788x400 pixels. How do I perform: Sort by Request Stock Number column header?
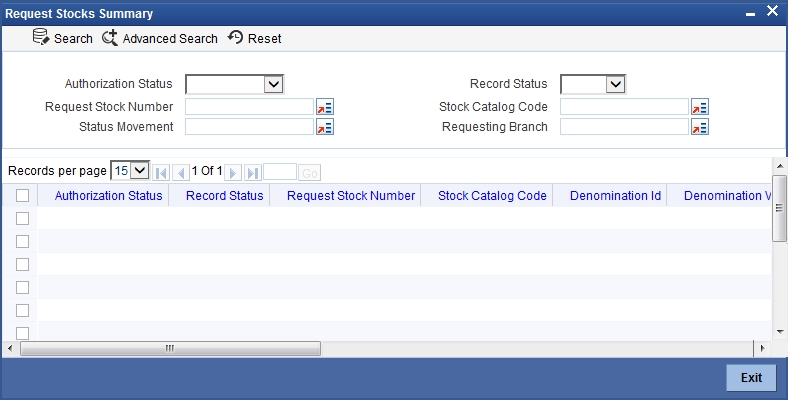(x=351, y=195)
